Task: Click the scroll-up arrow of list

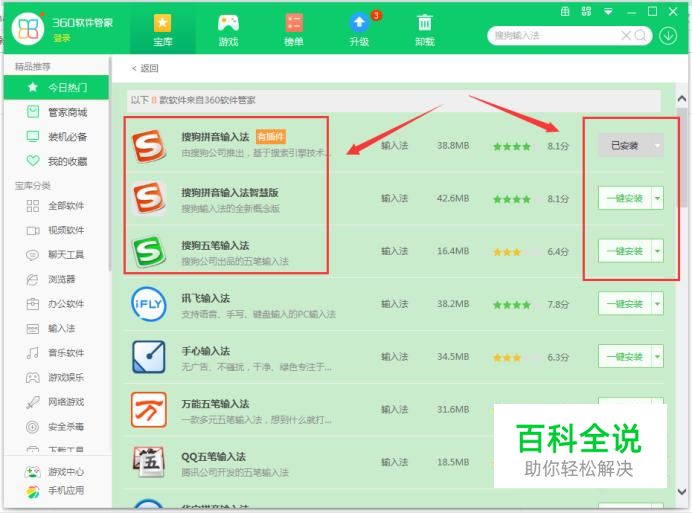Action: pyautogui.click(x=682, y=98)
